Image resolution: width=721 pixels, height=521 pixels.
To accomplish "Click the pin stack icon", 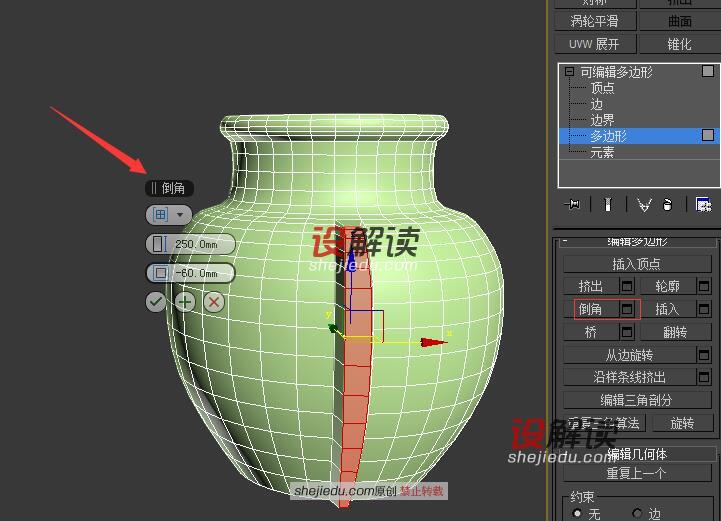I will pyautogui.click(x=573, y=204).
